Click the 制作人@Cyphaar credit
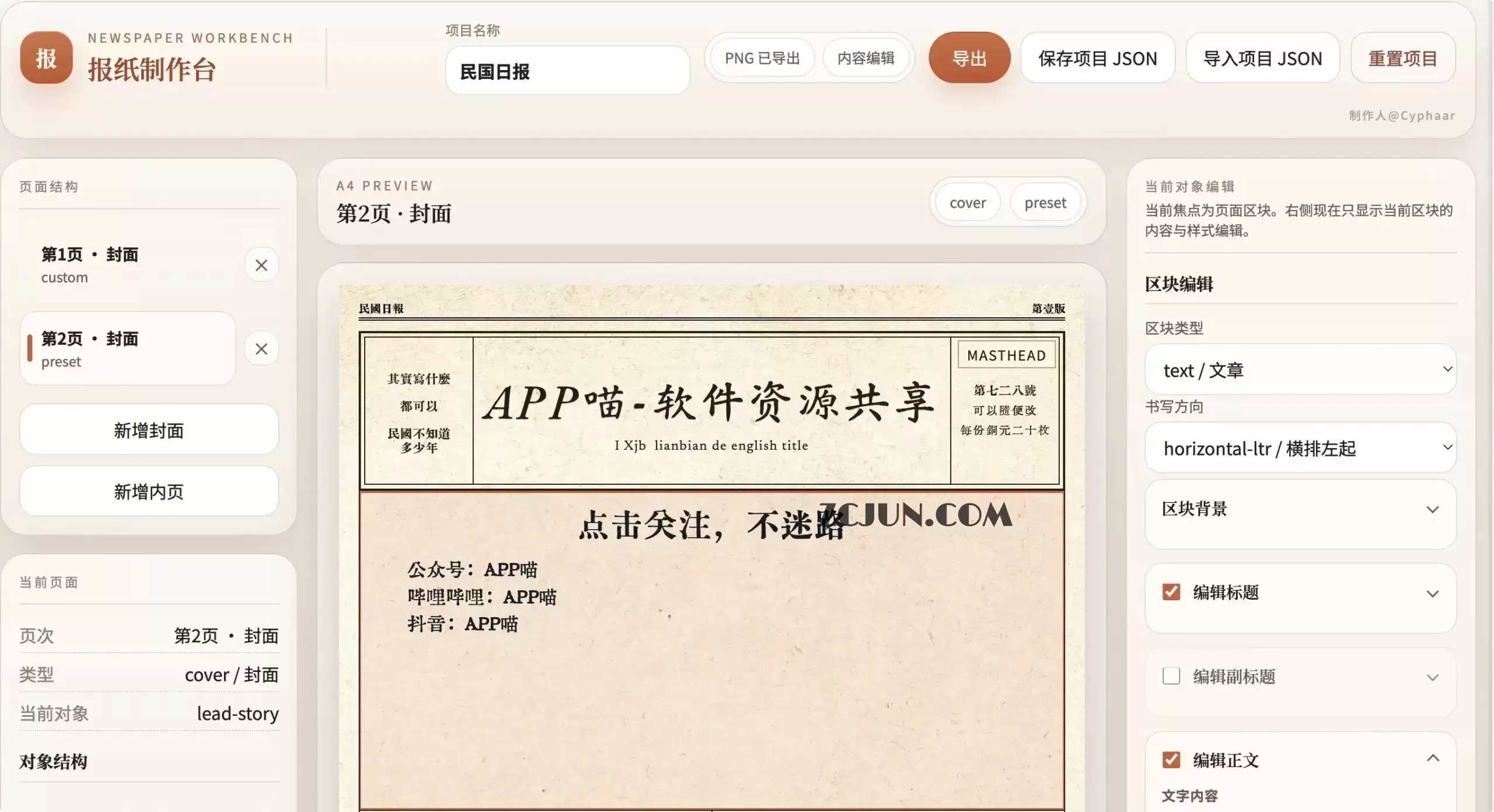 (x=1402, y=116)
